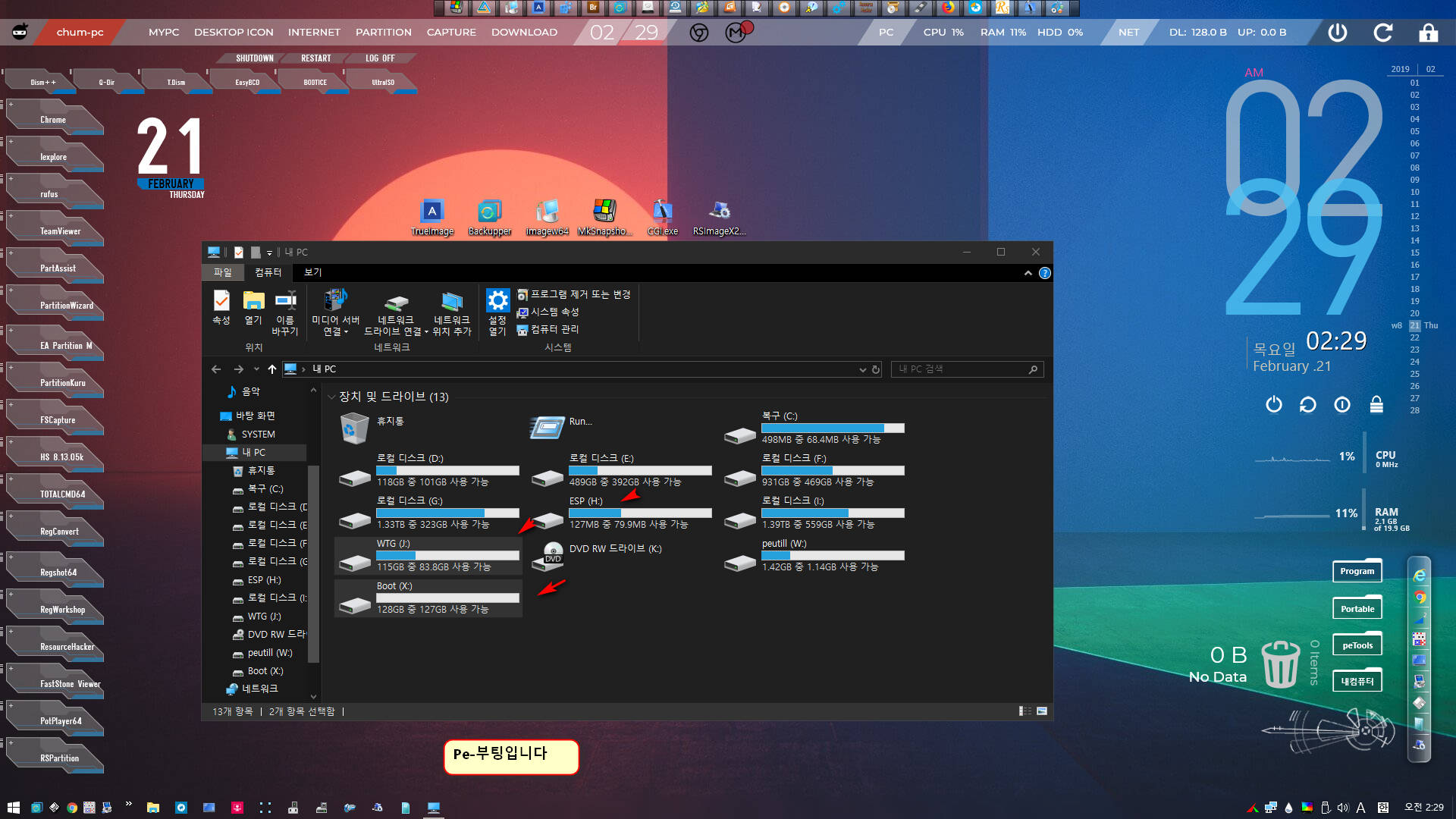The image size is (1456, 819).
Task: Open ESP (H:) drive in content pane
Action: click(621, 513)
